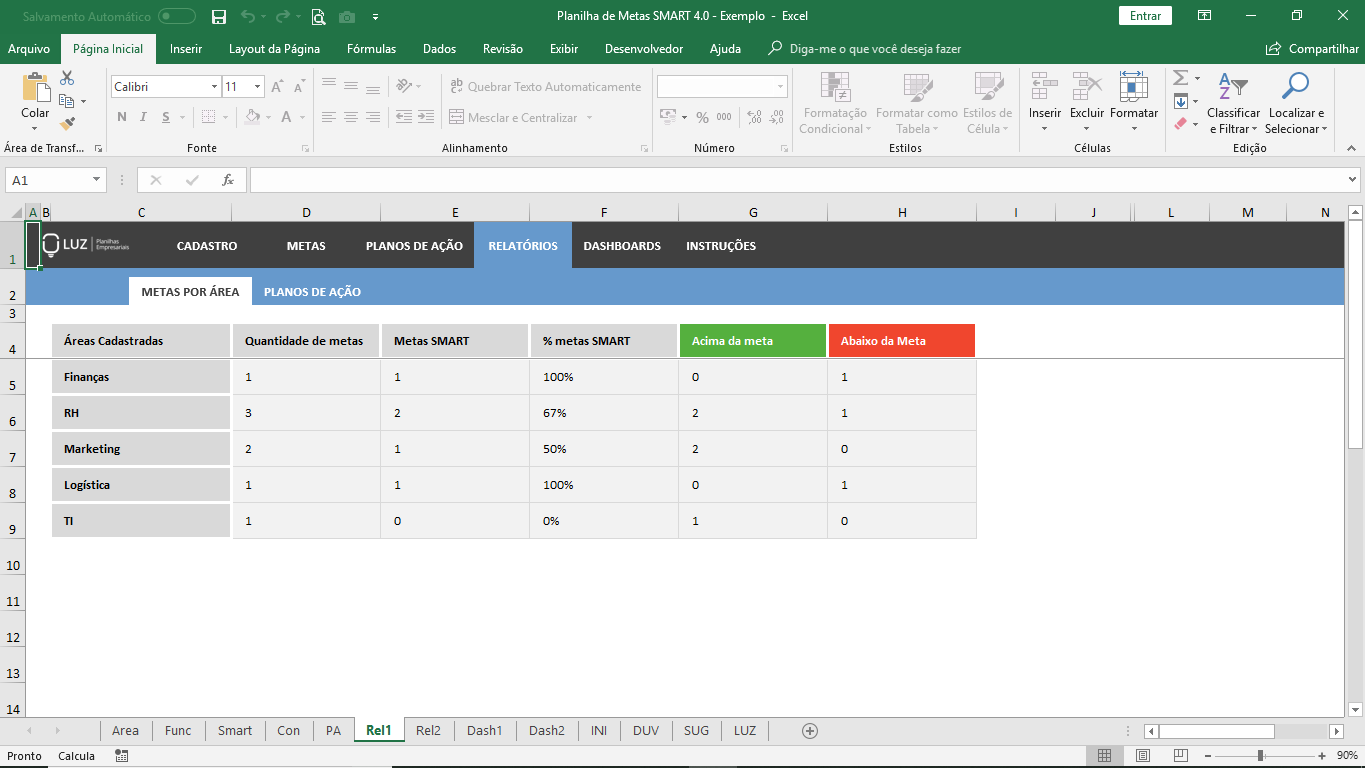This screenshot has width=1365, height=768.
Task: Toggle the AutoSave switch
Action: [177, 16]
